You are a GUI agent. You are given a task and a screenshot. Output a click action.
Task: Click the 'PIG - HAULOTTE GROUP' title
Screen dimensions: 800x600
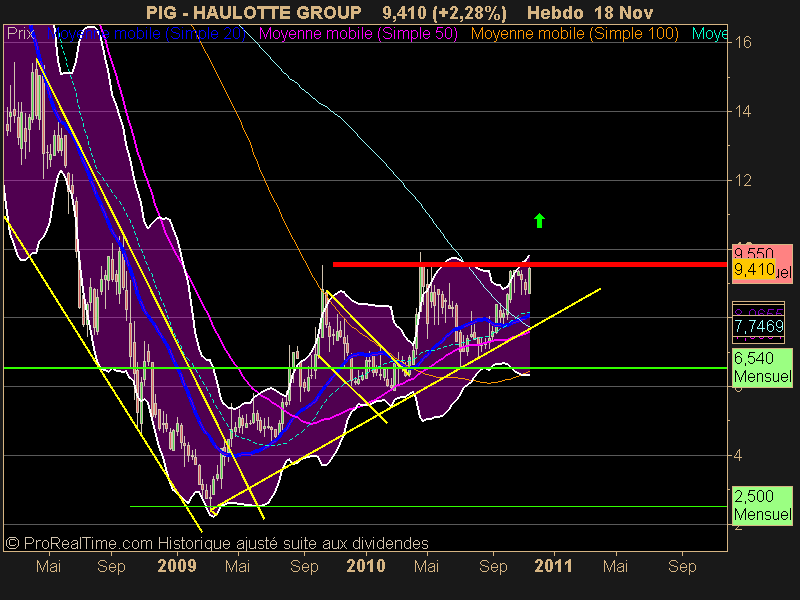pos(254,12)
